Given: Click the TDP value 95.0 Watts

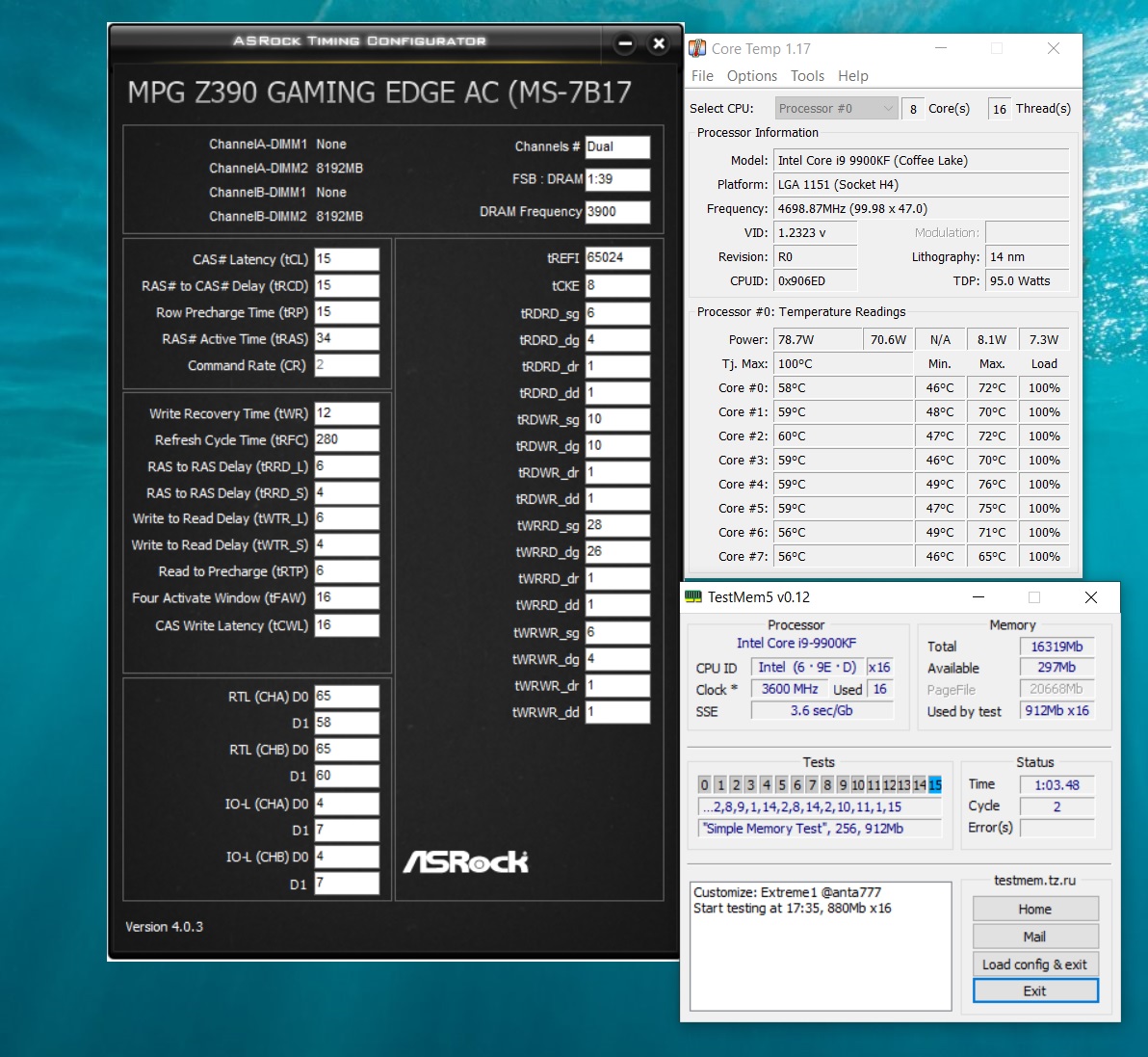Looking at the screenshot, I should tap(1027, 280).
